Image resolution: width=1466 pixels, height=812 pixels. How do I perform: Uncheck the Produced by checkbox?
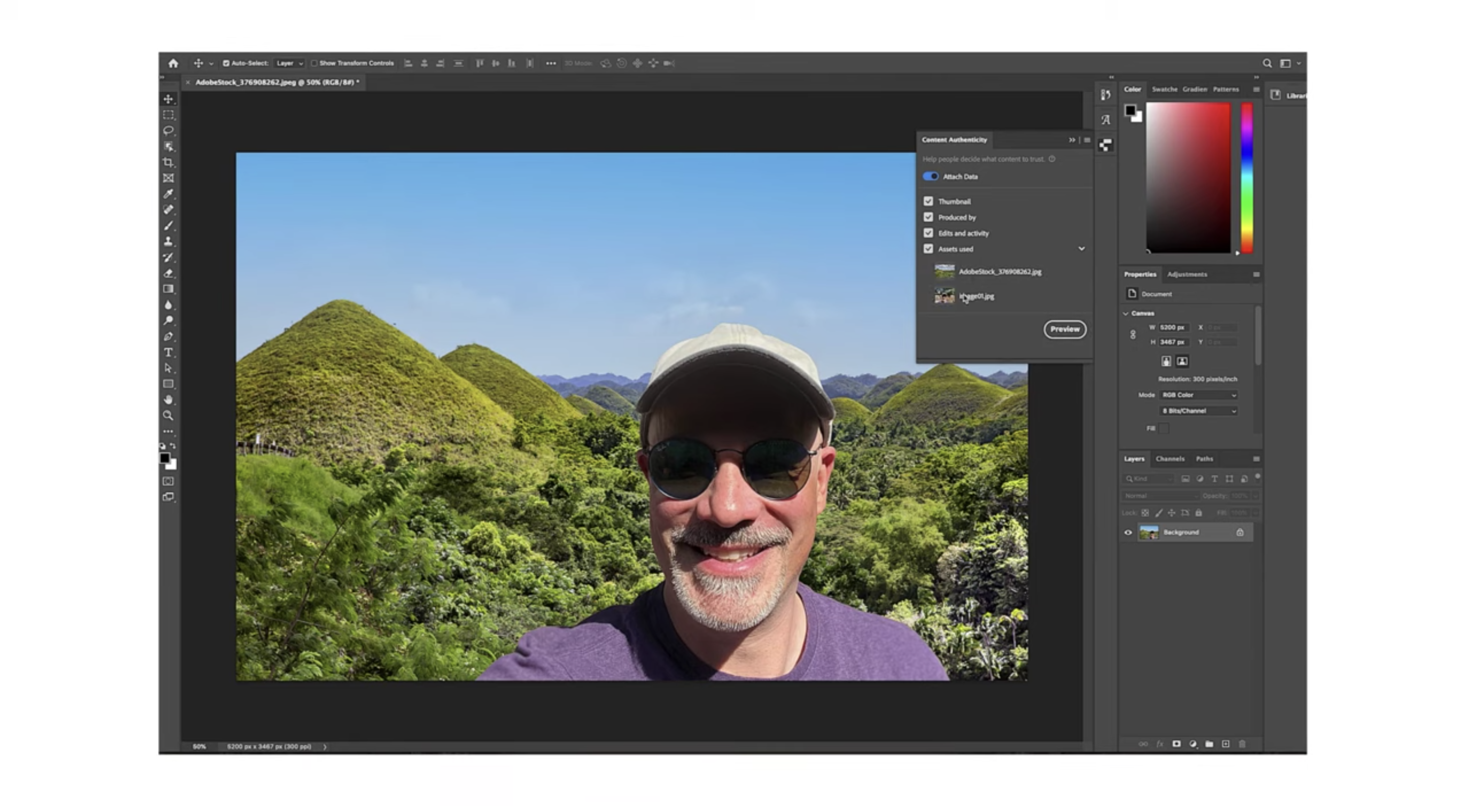point(929,217)
